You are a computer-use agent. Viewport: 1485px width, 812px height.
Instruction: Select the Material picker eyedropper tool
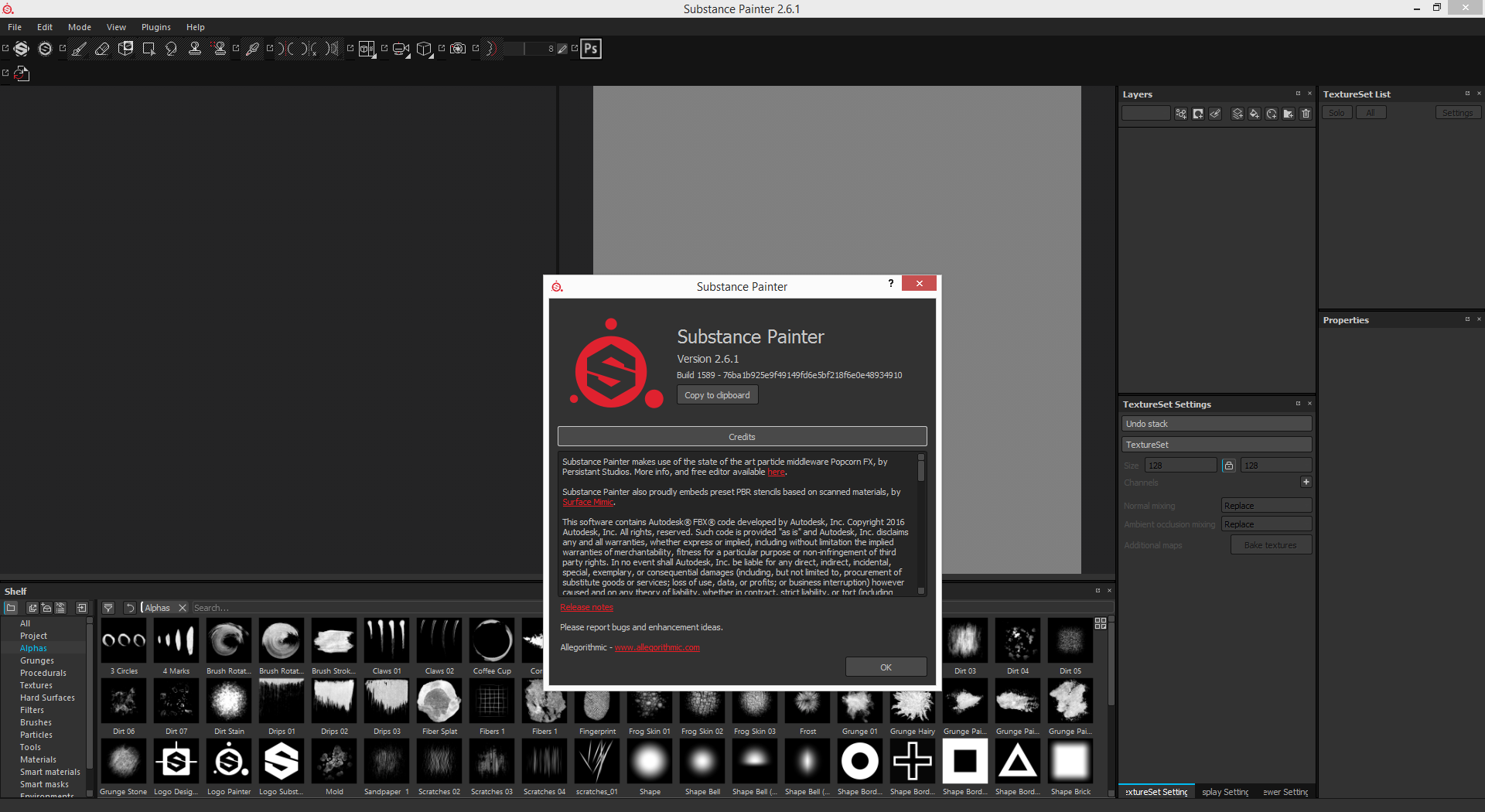tap(252, 49)
